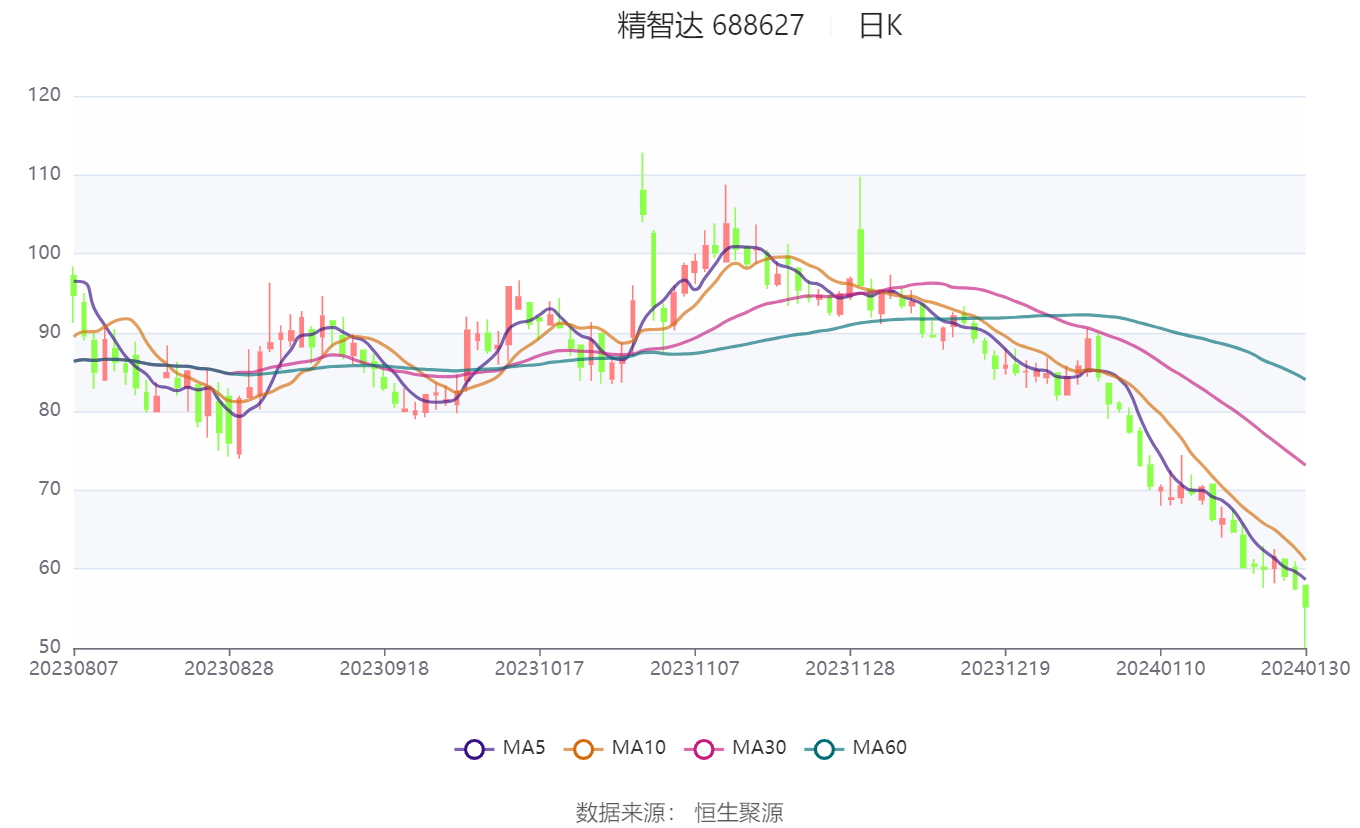Toggle the MA10 legend circle icon
Image resolution: width=1360 pixels, height=828 pixels.
tap(584, 748)
